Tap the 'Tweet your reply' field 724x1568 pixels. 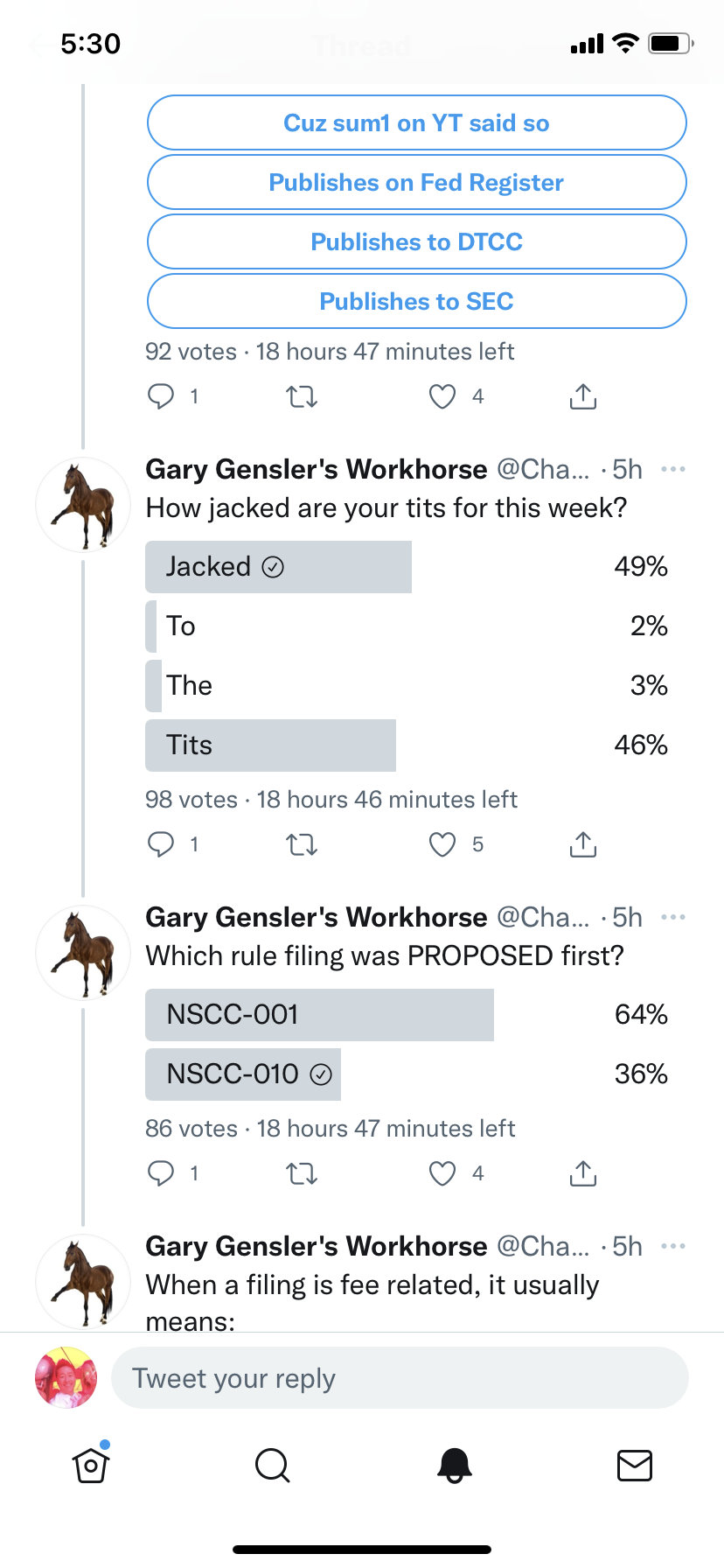[400, 1378]
